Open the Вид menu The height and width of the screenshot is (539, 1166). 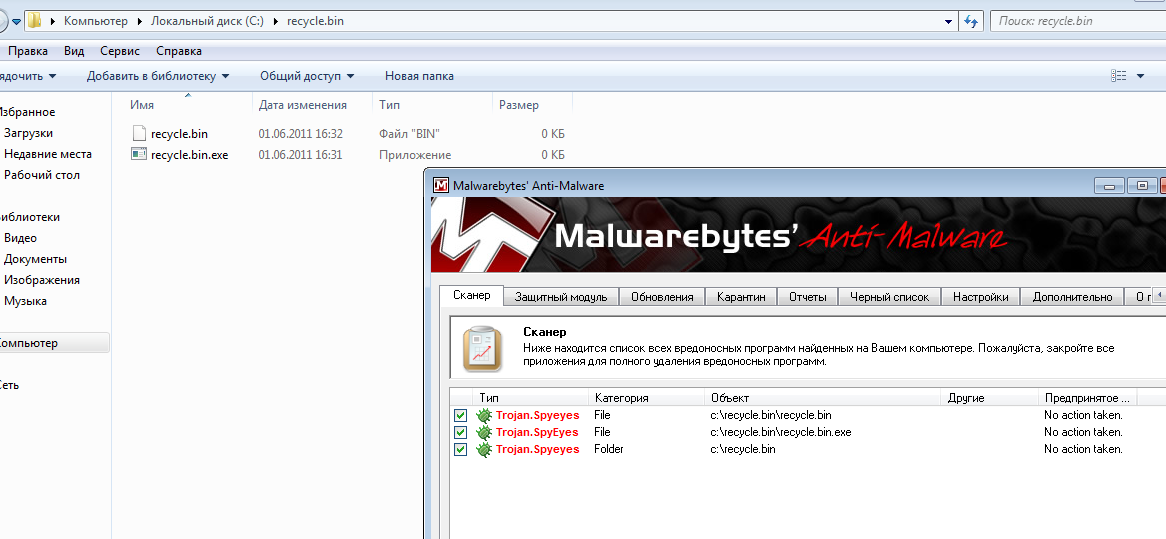(x=74, y=51)
